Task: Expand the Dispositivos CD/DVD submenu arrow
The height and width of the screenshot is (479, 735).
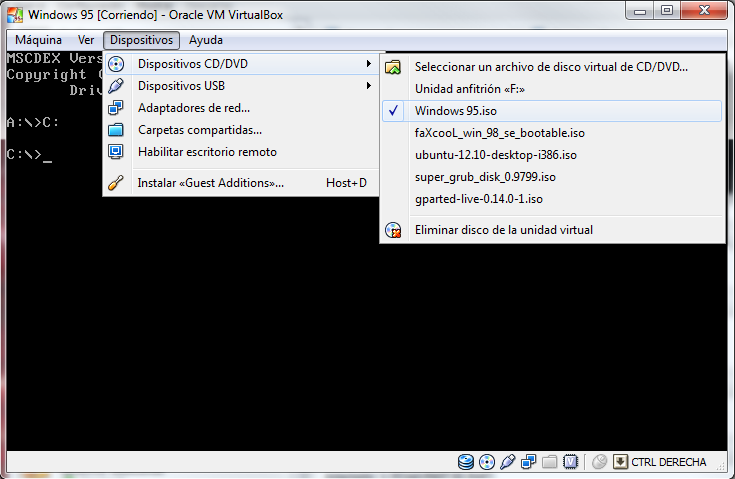Action: pyautogui.click(x=369, y=64)
